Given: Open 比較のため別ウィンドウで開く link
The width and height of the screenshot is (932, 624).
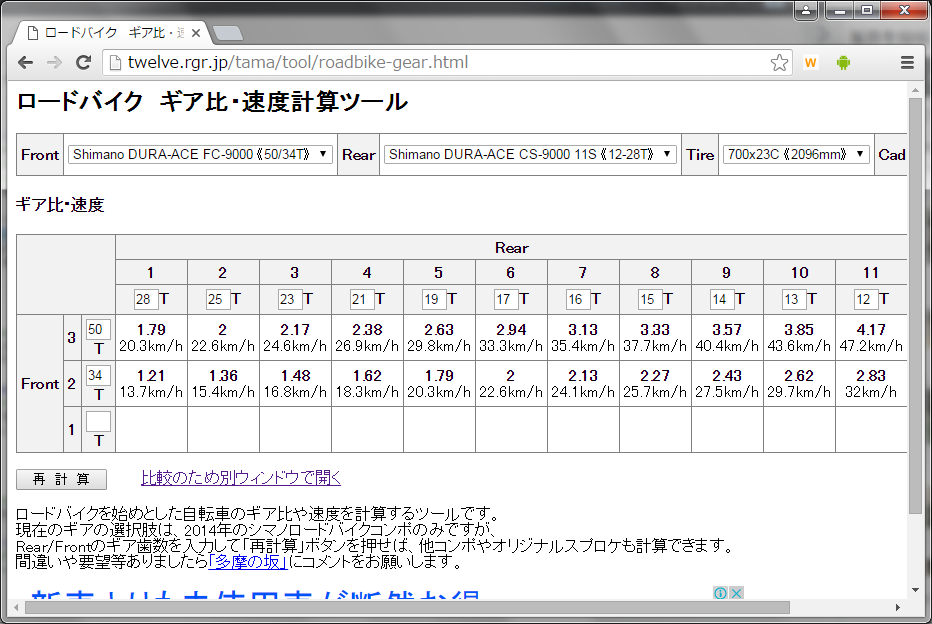Looking at the screenshot, I should tap(241, 478).
